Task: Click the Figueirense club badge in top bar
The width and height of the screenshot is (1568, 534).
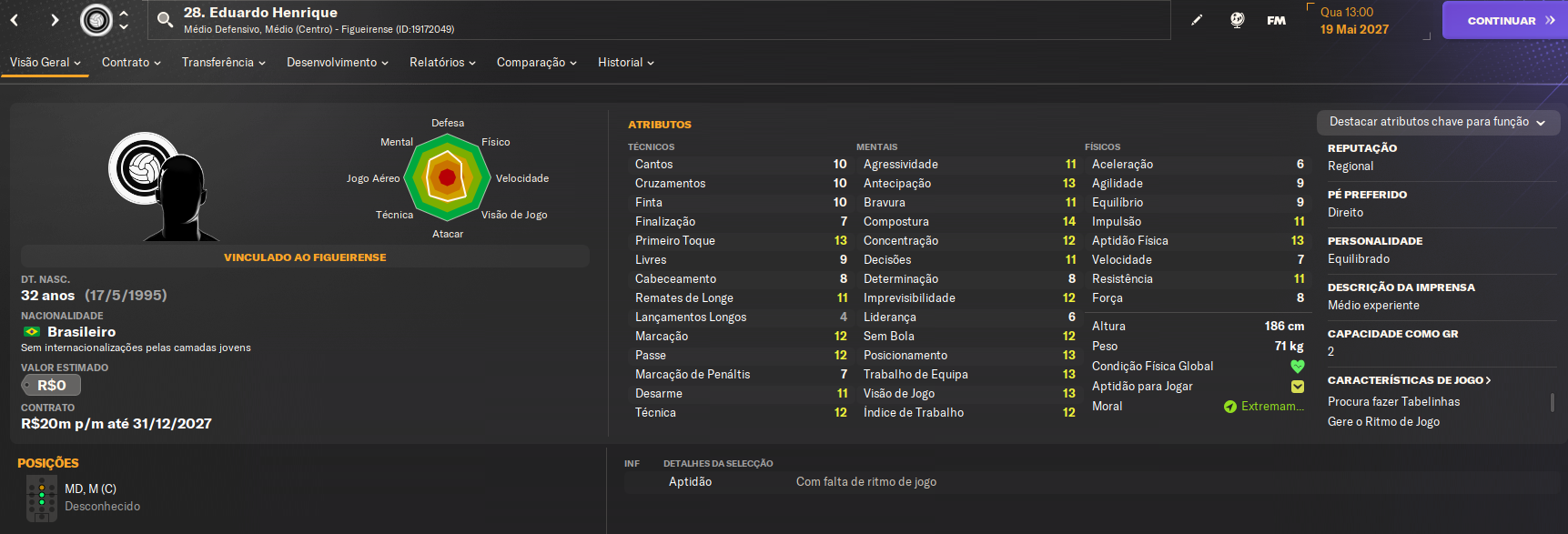Action: click(96, 20)
